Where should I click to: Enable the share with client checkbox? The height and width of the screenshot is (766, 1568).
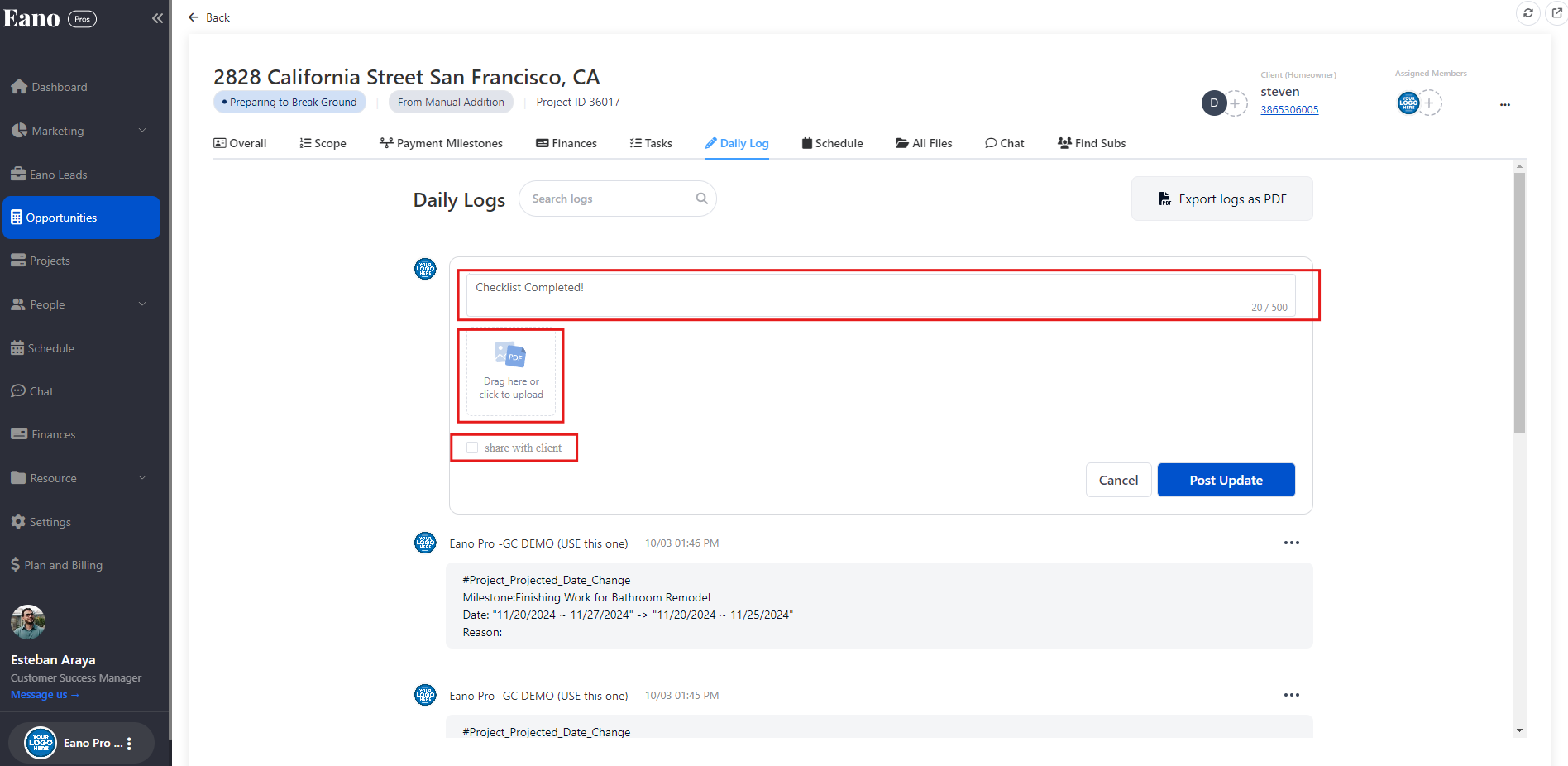pyautogui.click(x=472, y=448)
